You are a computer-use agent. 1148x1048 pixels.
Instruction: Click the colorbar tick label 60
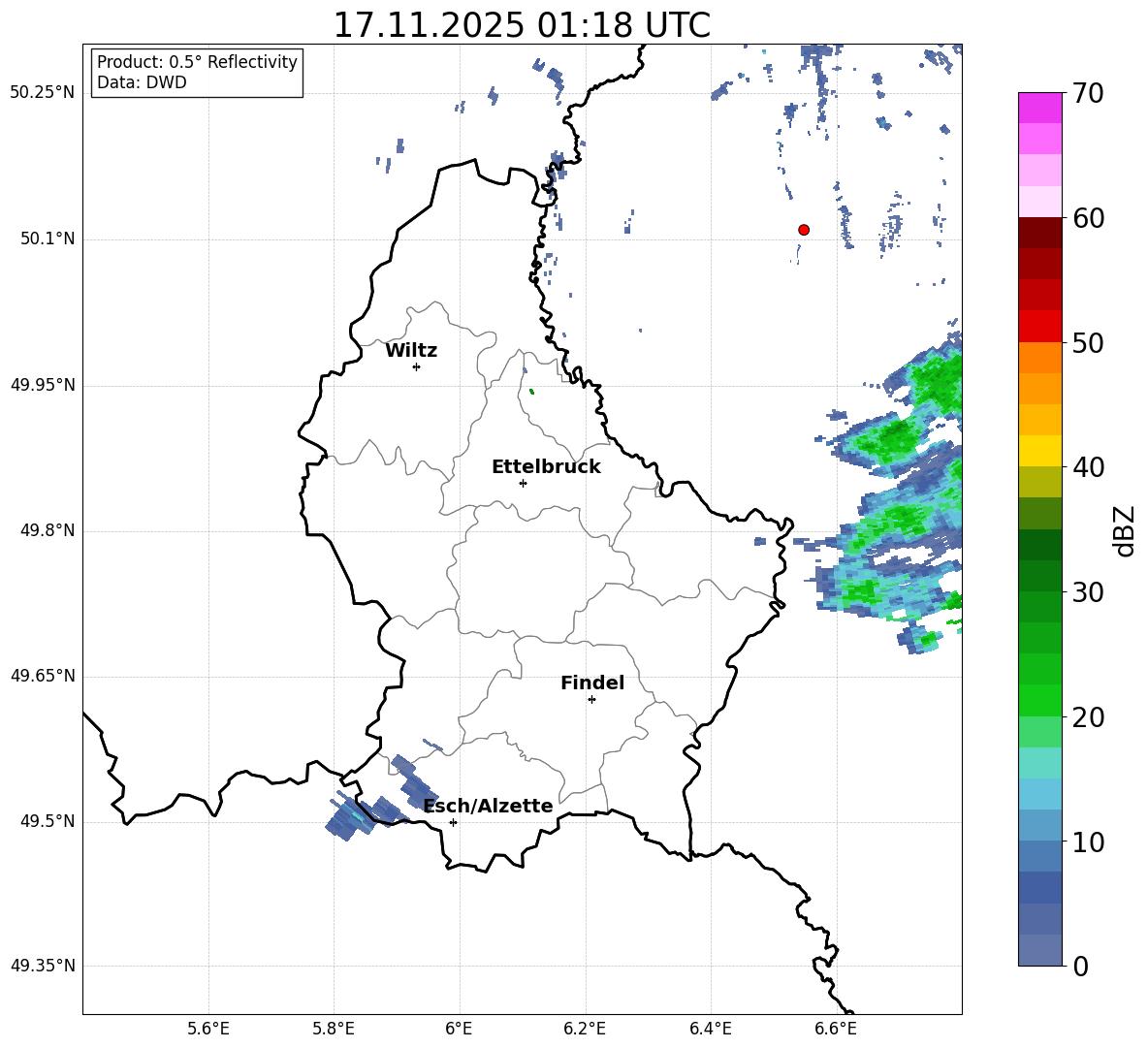tap(1088, 218)
